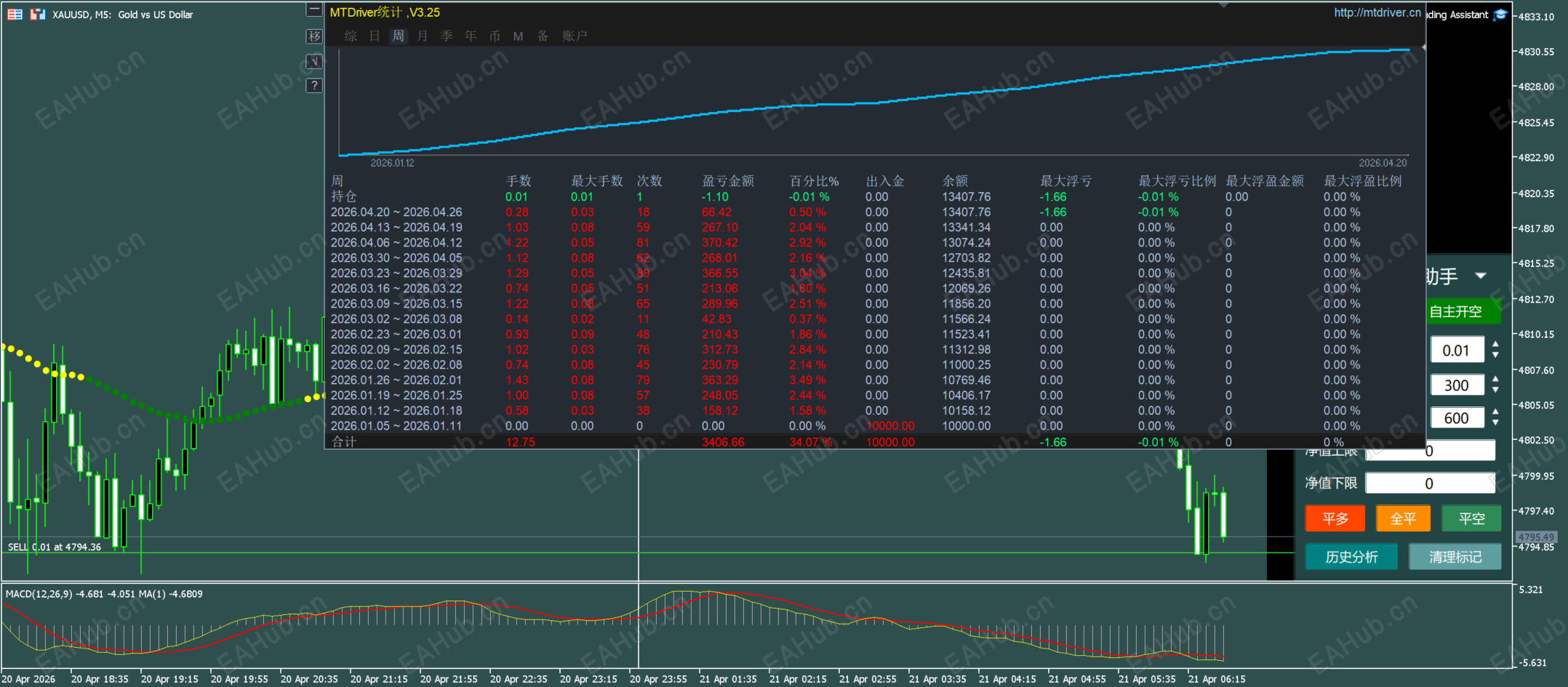Click the 净值下限 input field

click(1430, 483)
